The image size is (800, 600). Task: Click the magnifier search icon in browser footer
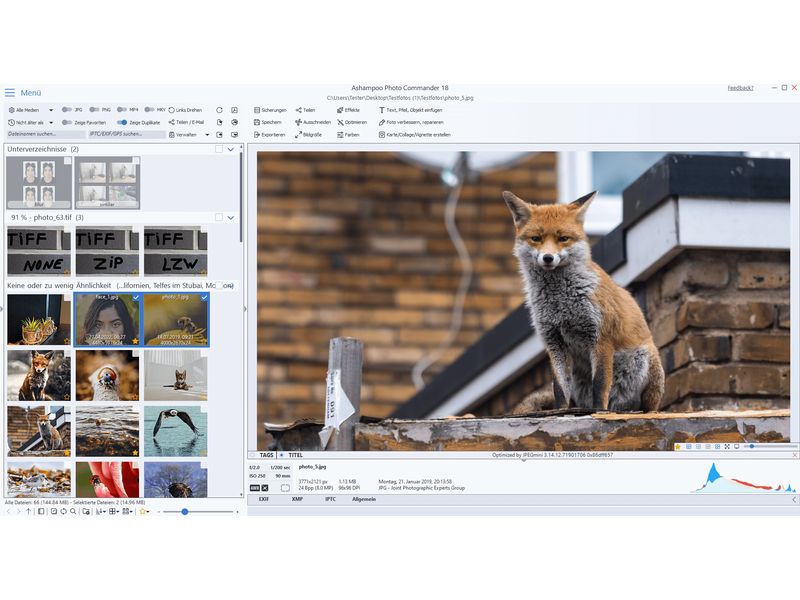[x=73, y=511]
